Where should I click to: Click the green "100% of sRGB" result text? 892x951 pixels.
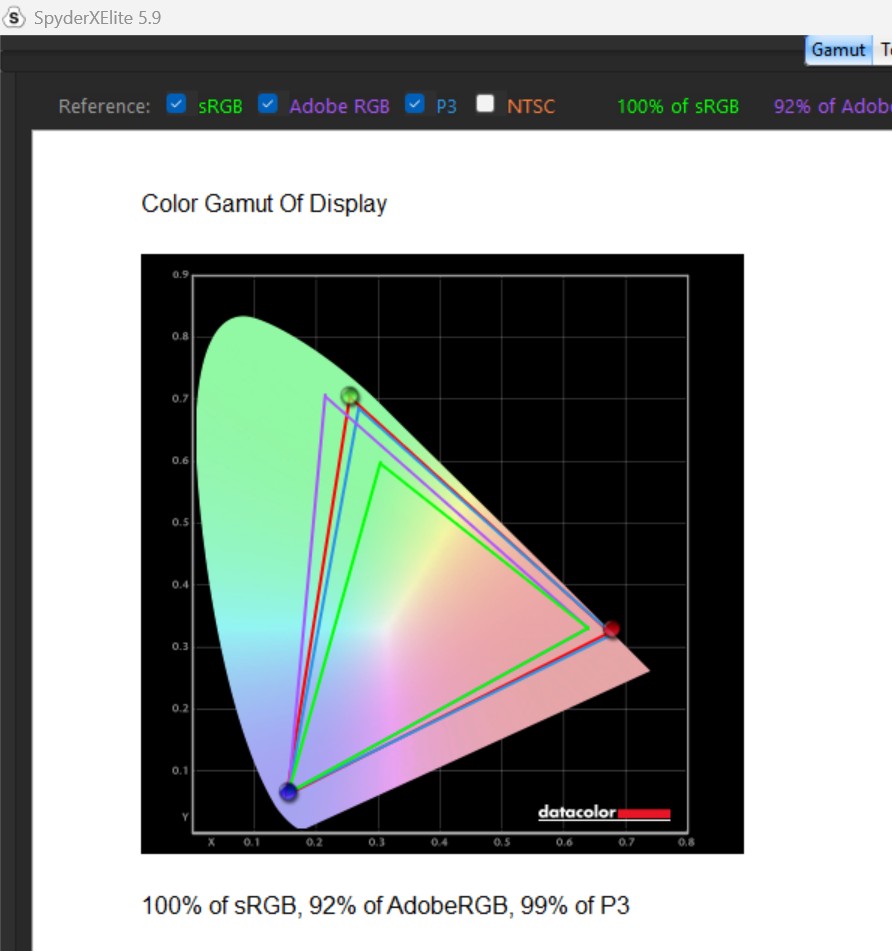pyautogui.click(x=678, y=106)
